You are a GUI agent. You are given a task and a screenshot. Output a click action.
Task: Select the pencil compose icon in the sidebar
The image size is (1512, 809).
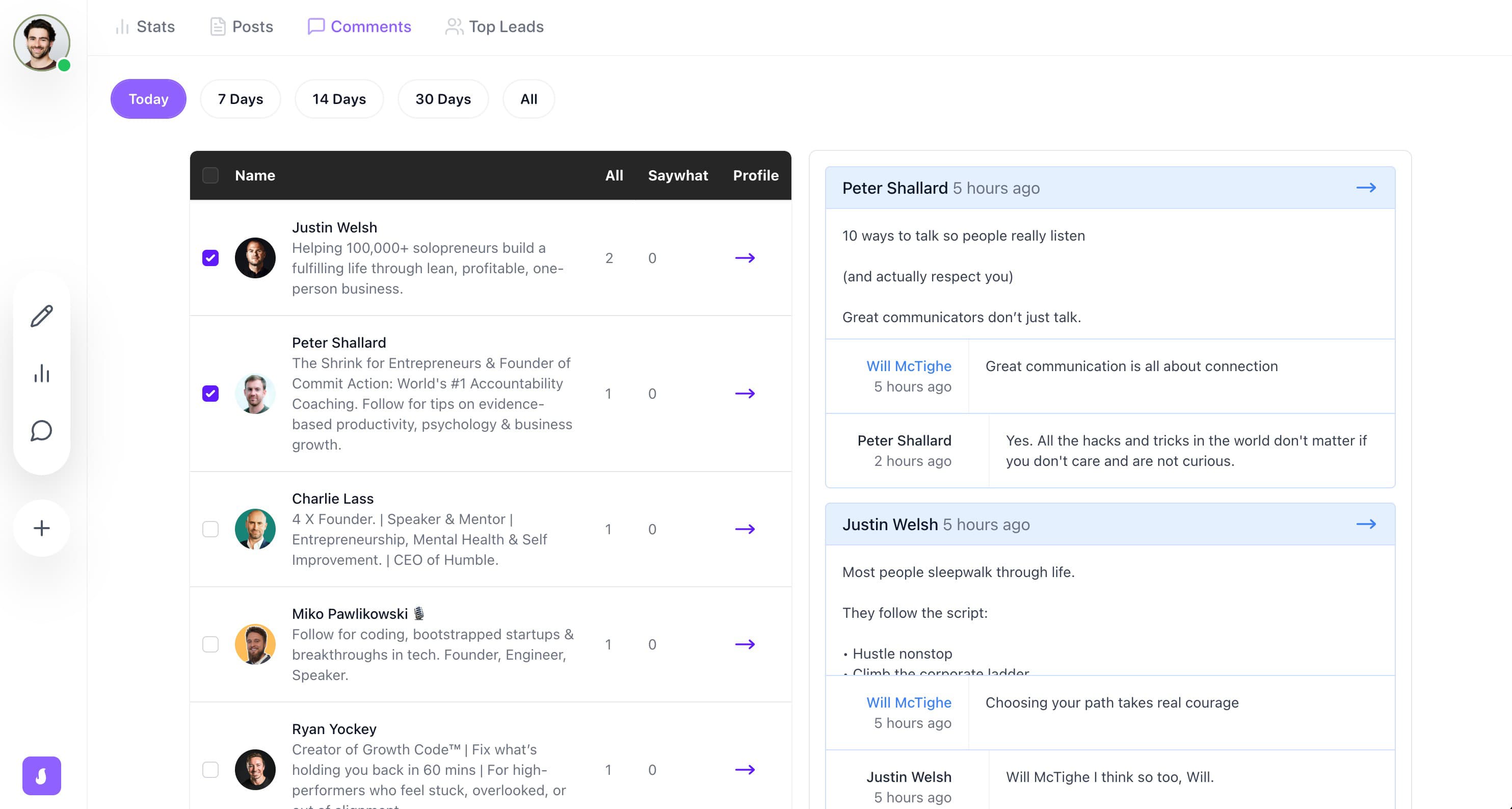41,316
